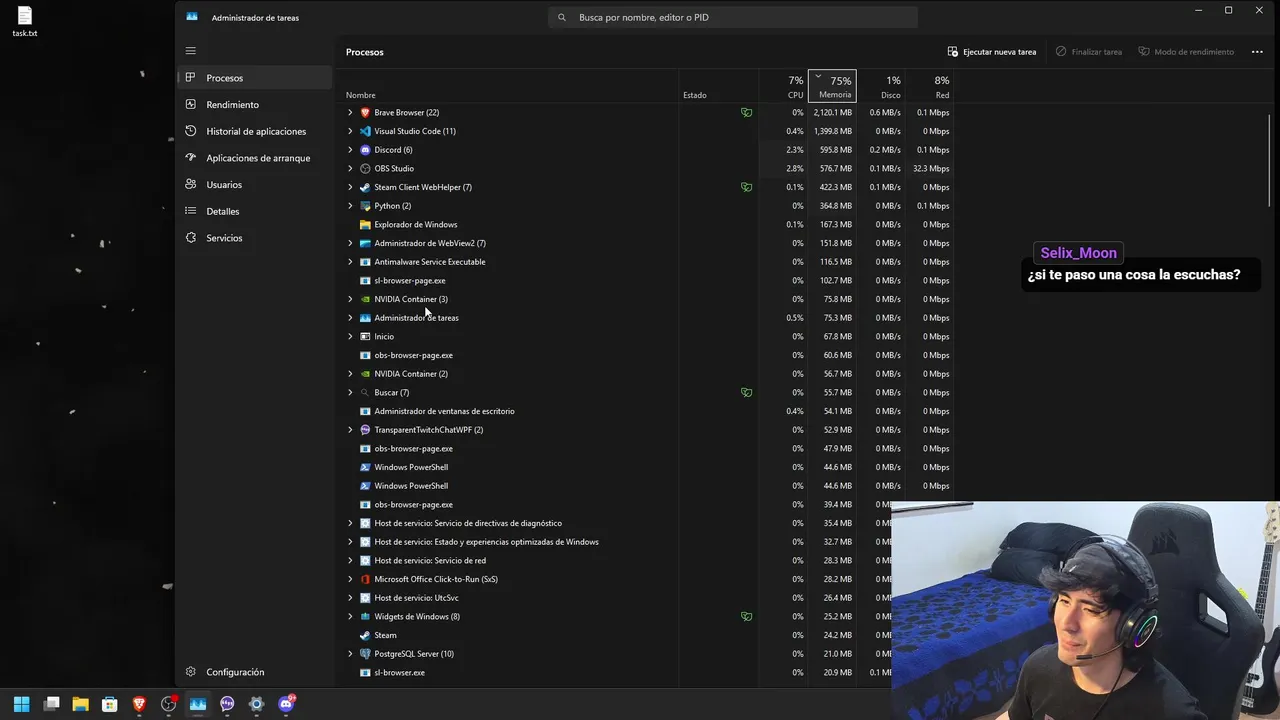
Task: Open Historial de aplicaciones tab
Action: click(x=254, y=131)
